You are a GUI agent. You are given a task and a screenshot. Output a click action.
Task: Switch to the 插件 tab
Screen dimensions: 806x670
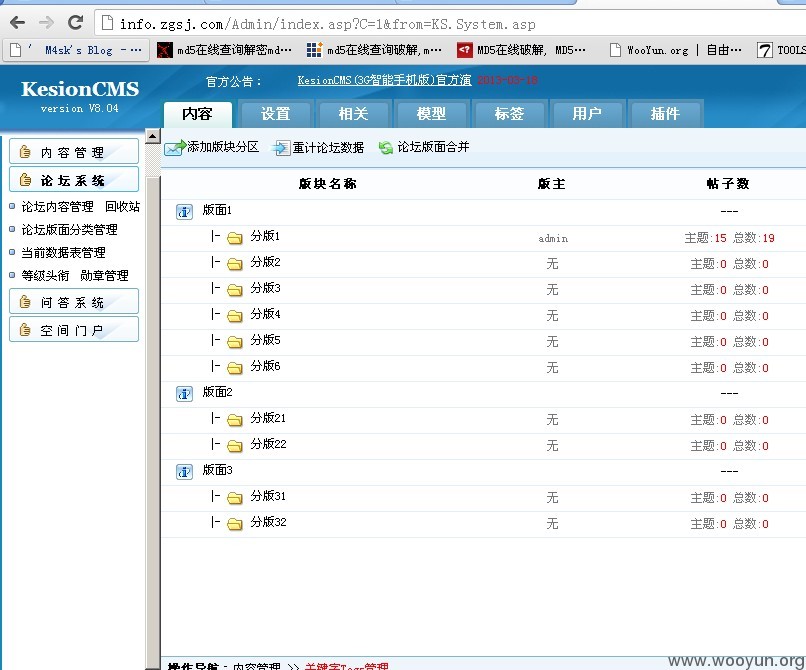tap(665, 114)
